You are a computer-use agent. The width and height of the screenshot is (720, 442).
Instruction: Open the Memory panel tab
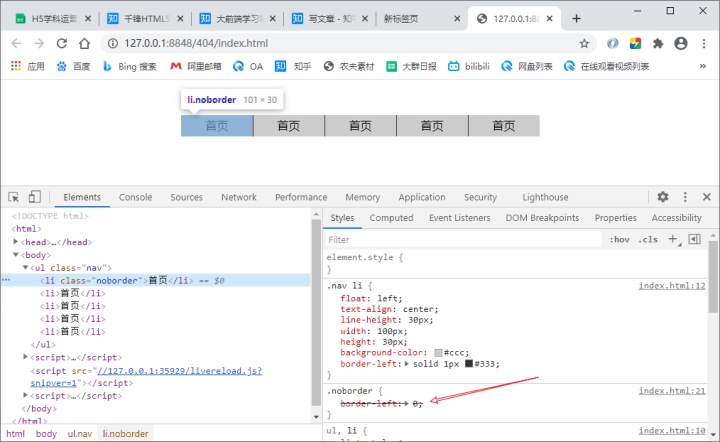point(363,197)
